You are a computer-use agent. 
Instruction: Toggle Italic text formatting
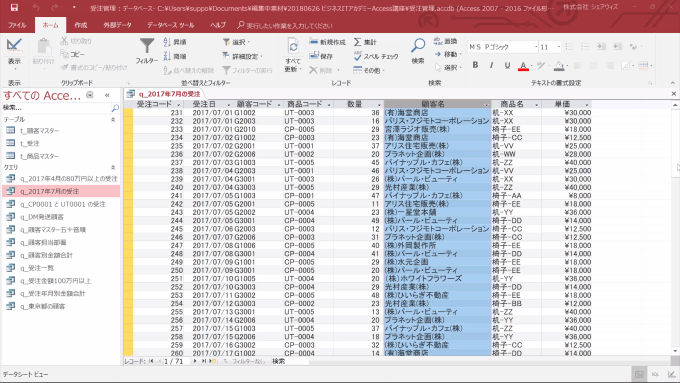(x=491, y=65)
